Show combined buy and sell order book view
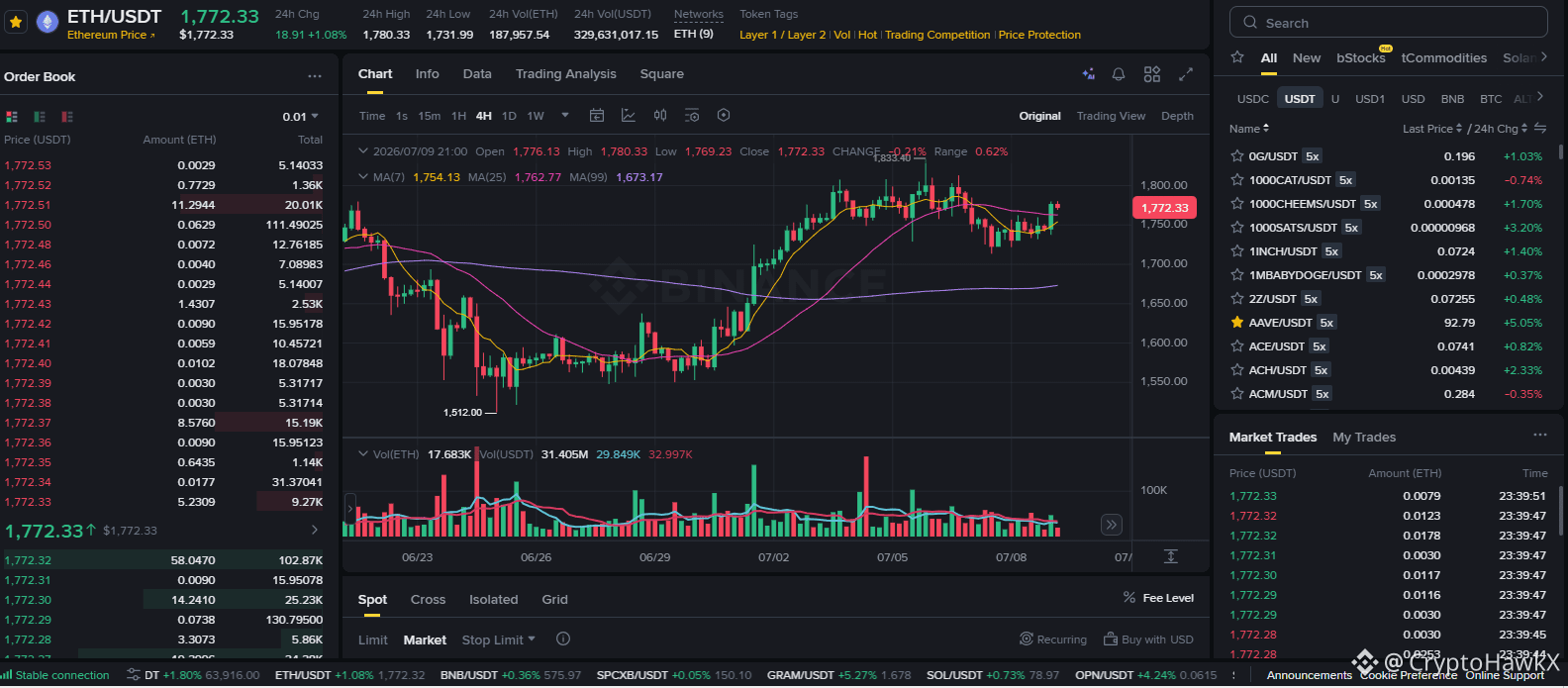The image size is (1568, 688). (x=12, y=117)
